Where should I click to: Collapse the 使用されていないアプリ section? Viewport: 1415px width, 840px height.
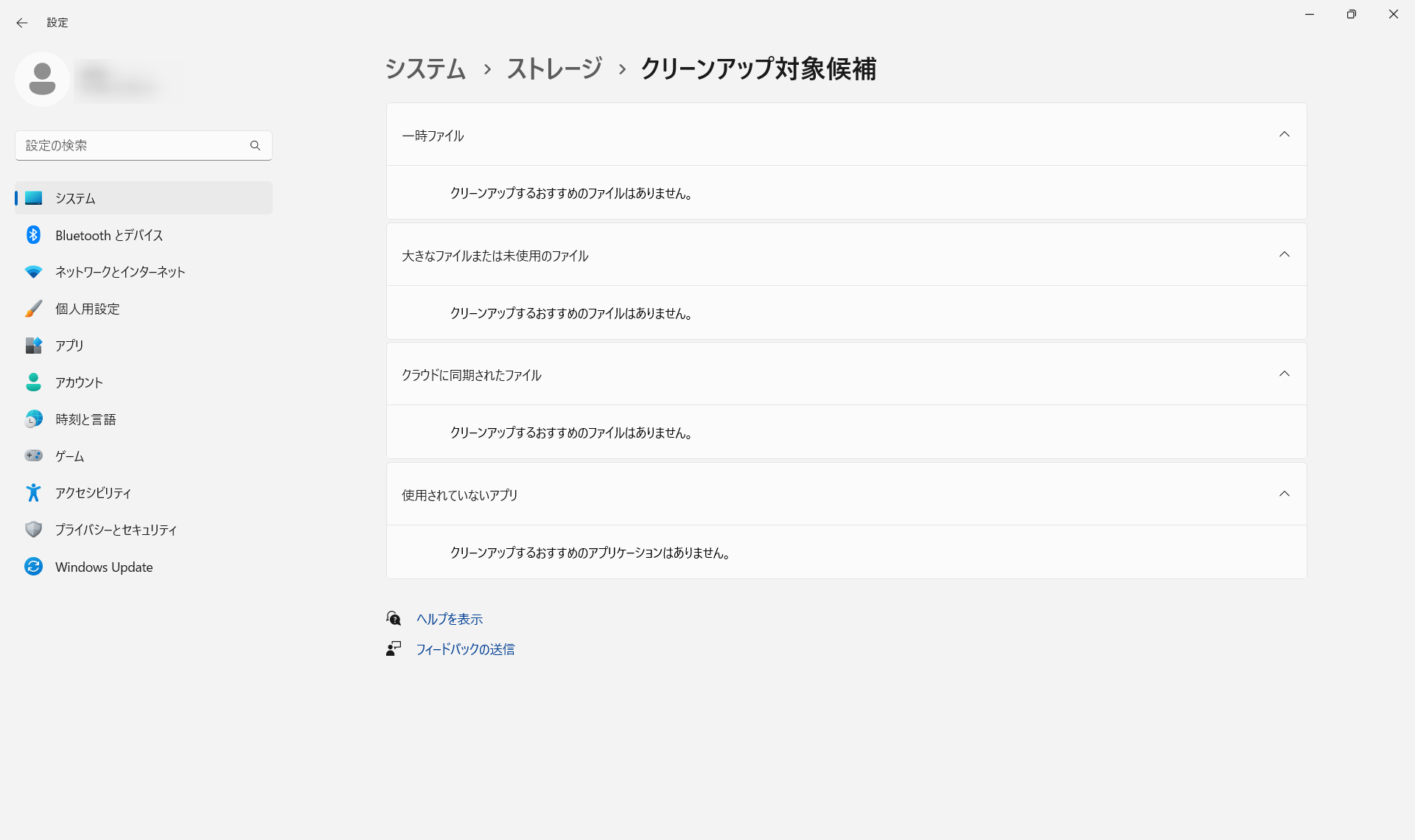[x=1284, y=494]
